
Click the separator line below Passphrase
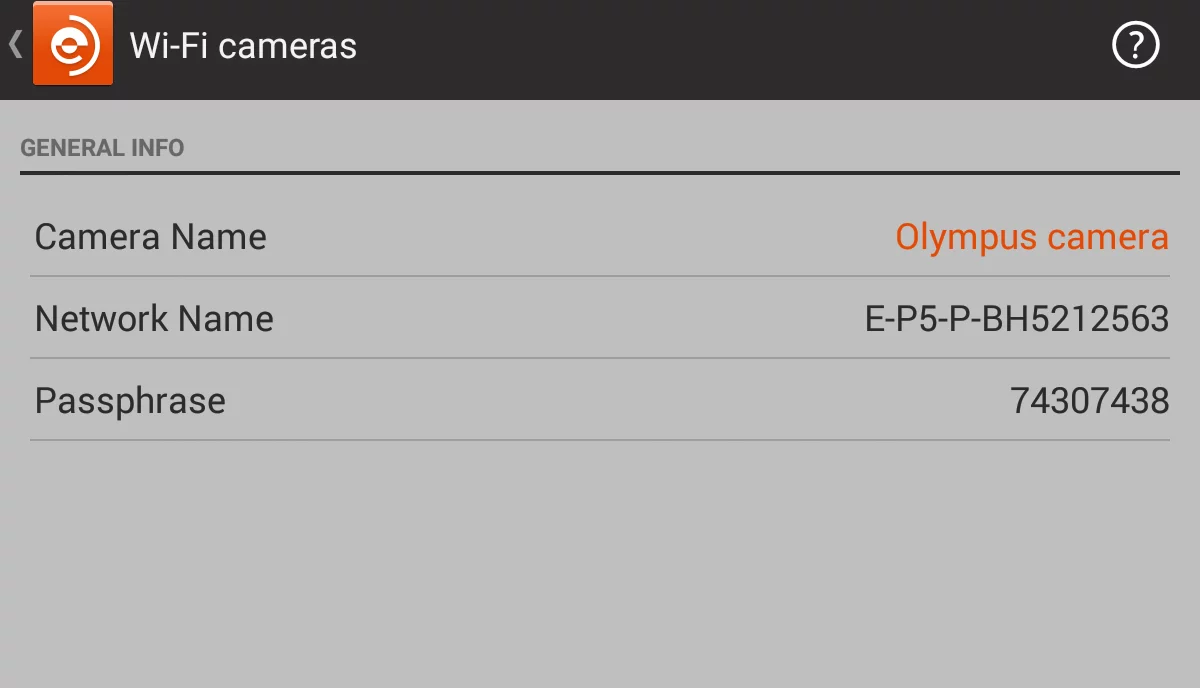[600, 440]
